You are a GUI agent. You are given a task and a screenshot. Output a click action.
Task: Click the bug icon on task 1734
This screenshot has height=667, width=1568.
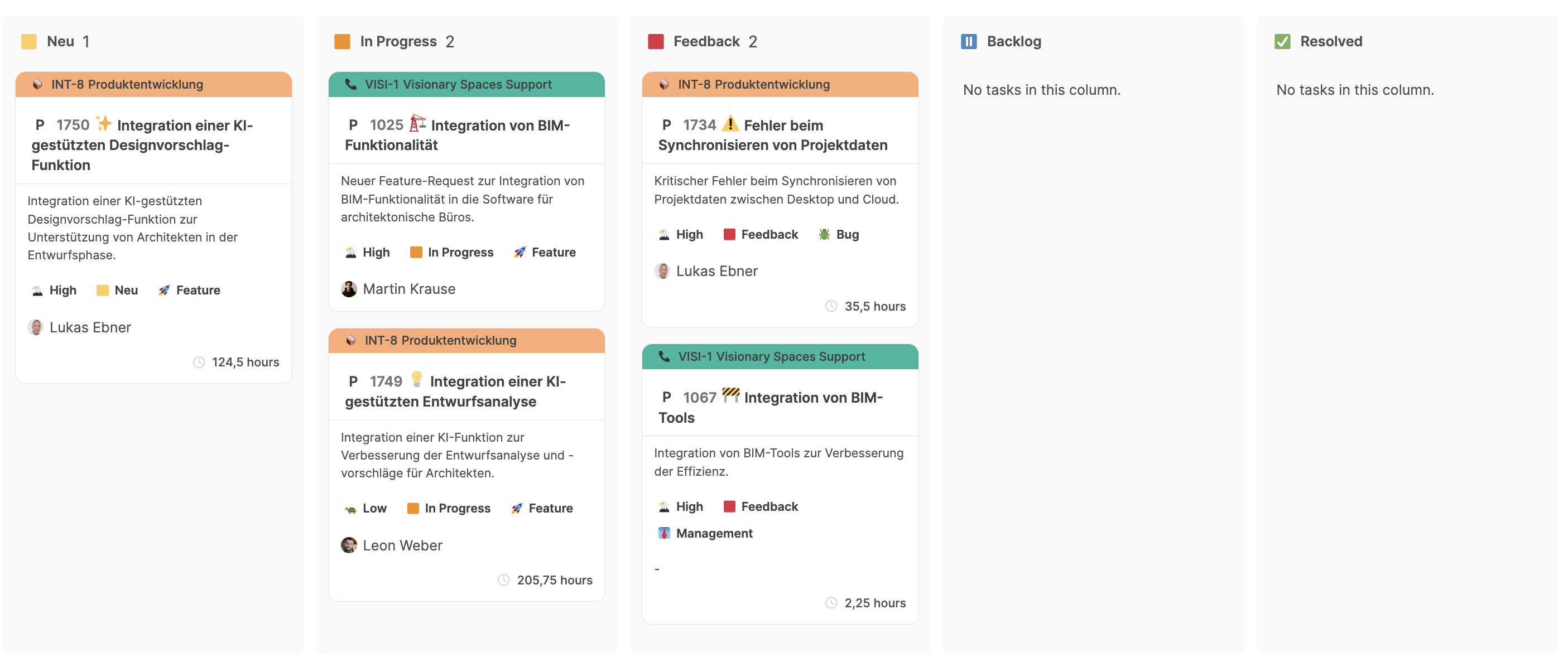(x=824, y=234)
